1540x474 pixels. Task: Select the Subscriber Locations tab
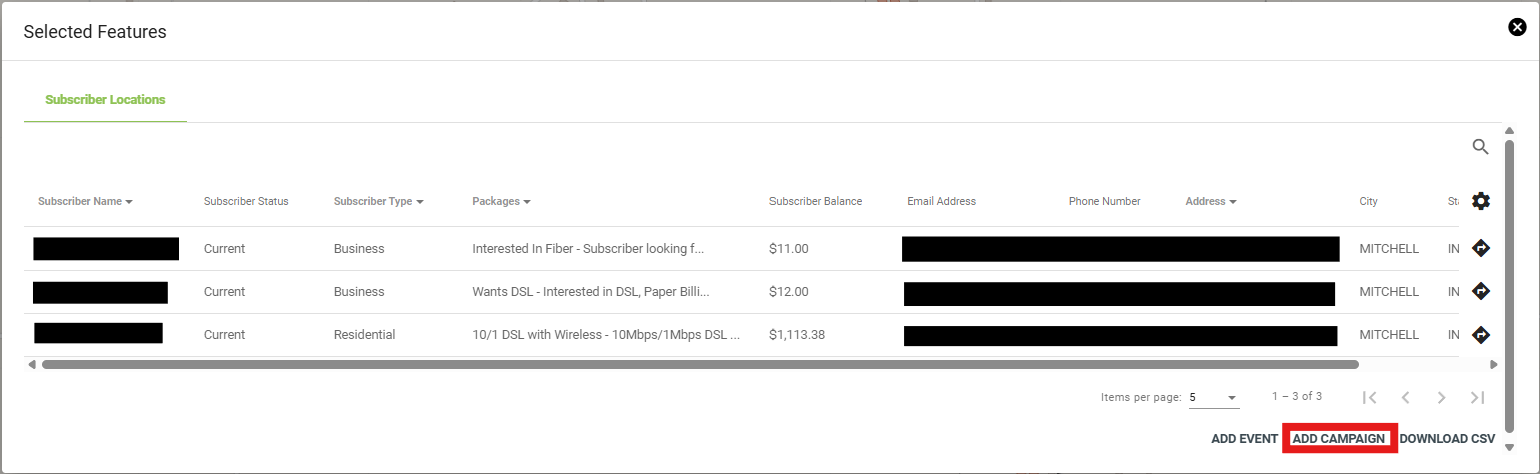point(105,100)
